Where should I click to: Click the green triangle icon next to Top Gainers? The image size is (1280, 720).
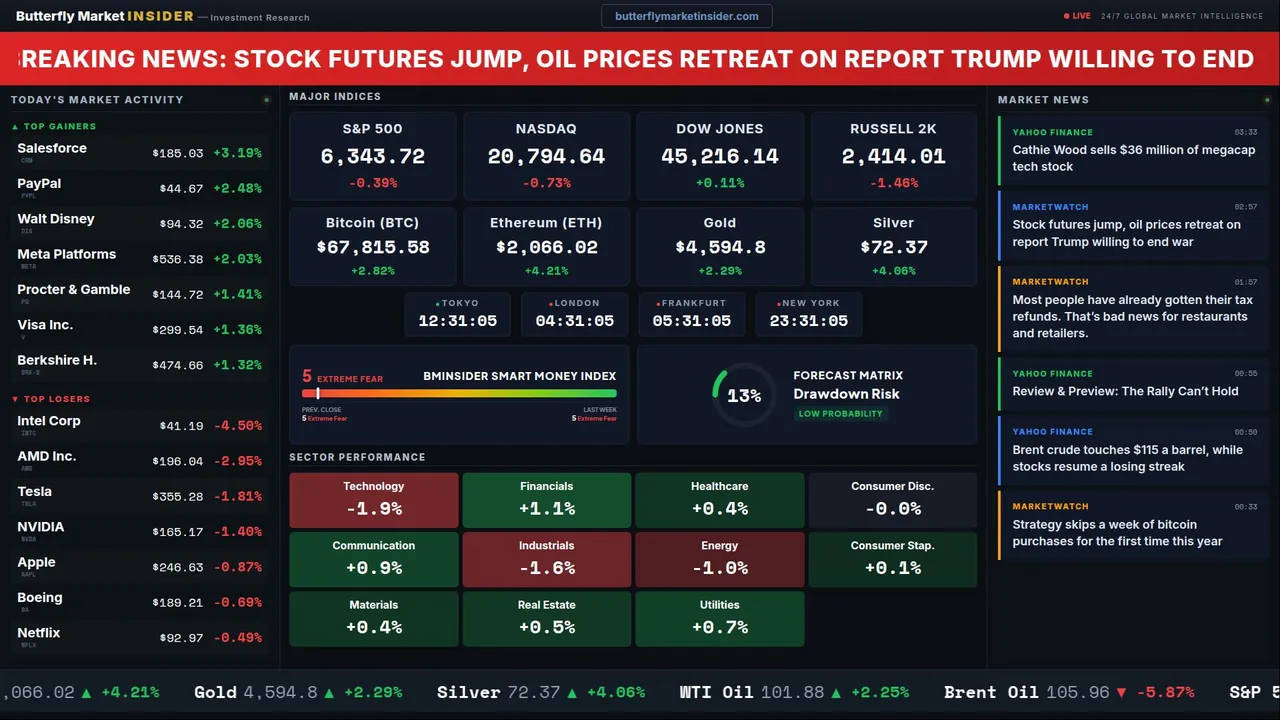[15, 127]
